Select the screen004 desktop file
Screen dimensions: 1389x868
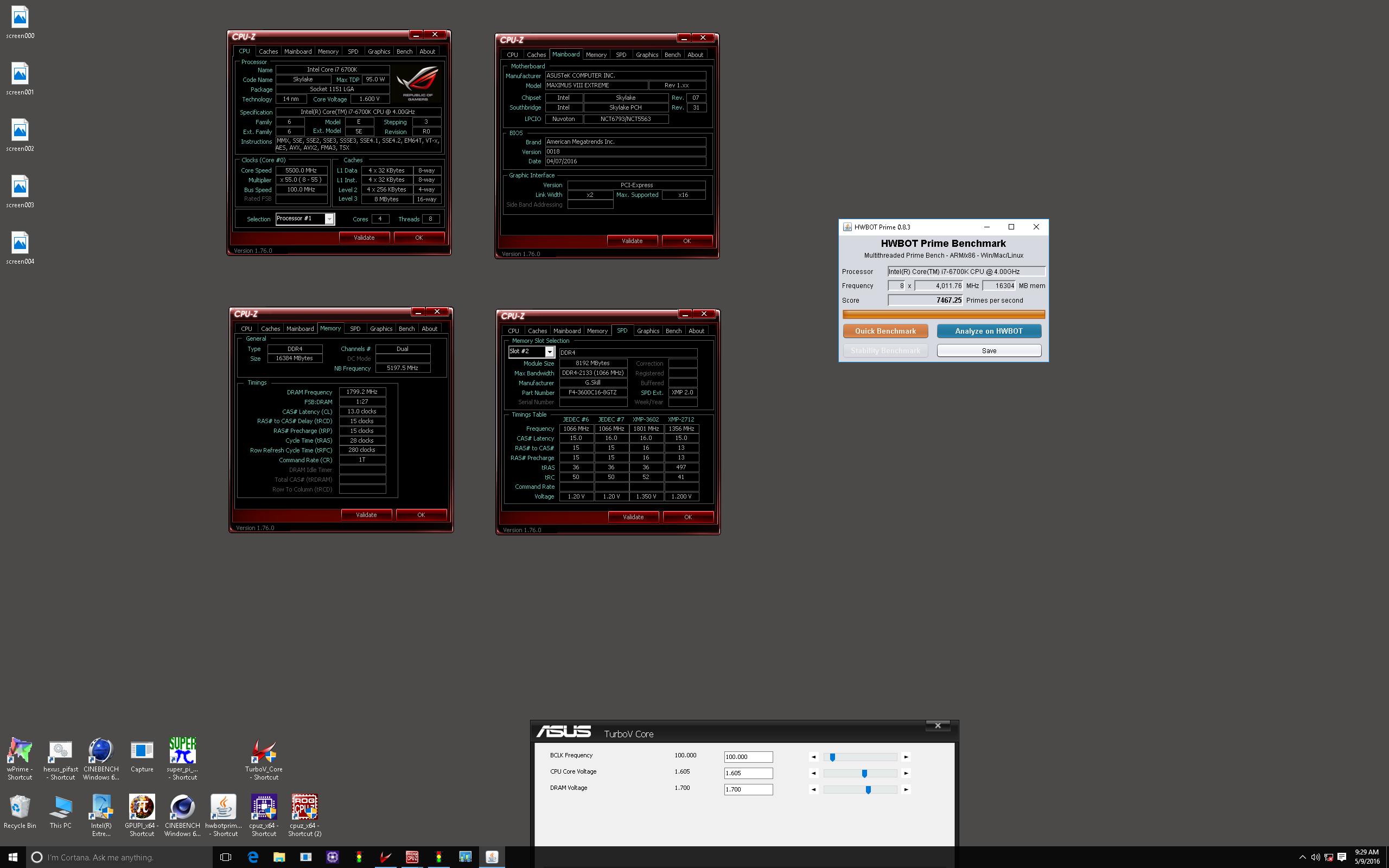point(20,247)
